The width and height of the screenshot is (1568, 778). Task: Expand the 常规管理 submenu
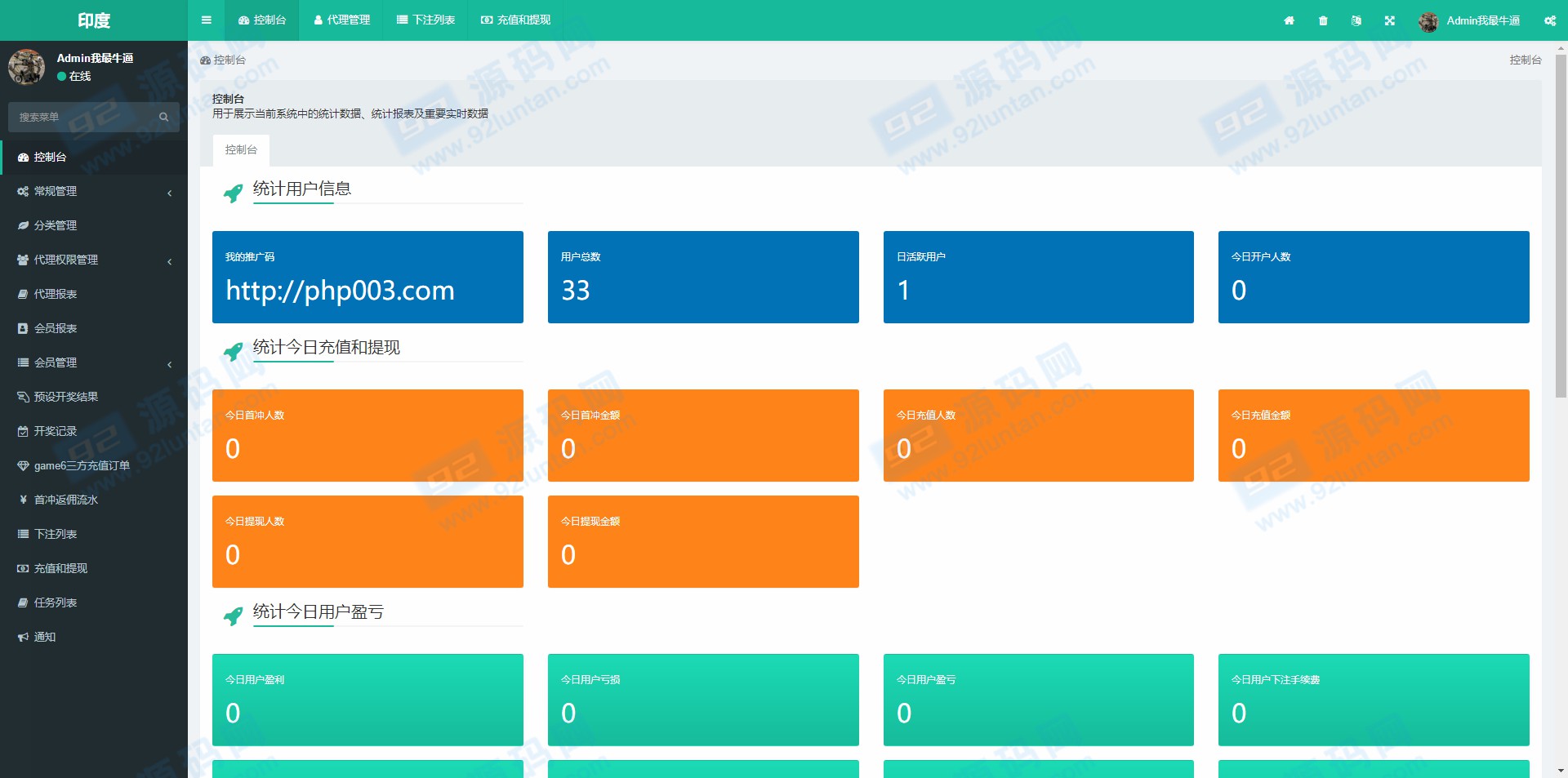93,191
